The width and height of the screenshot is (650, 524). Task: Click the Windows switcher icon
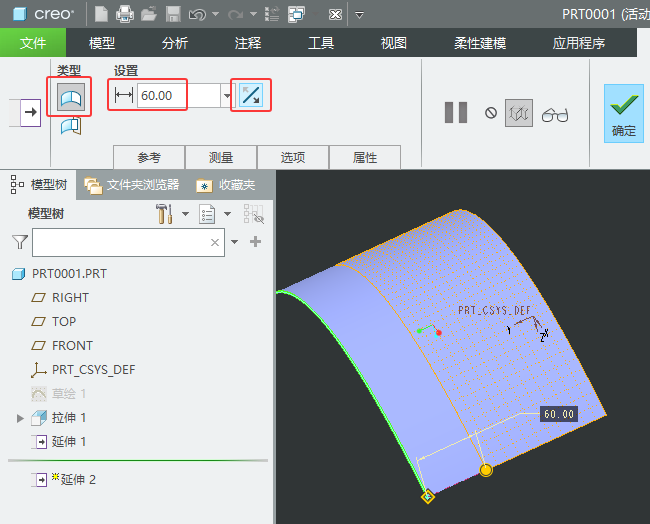coord(296,15)
